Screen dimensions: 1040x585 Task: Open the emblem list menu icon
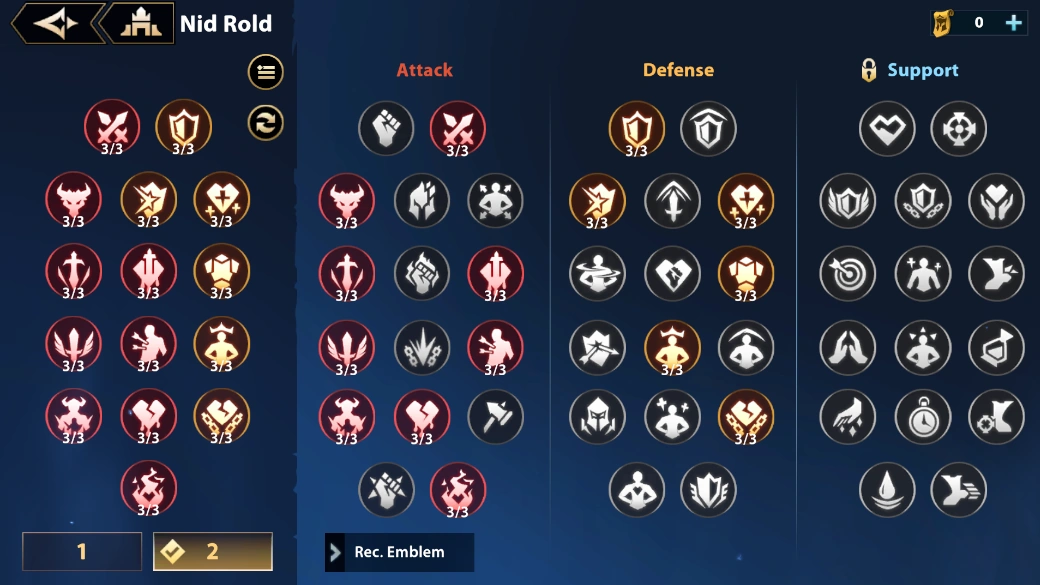click(x=266, y=72)
